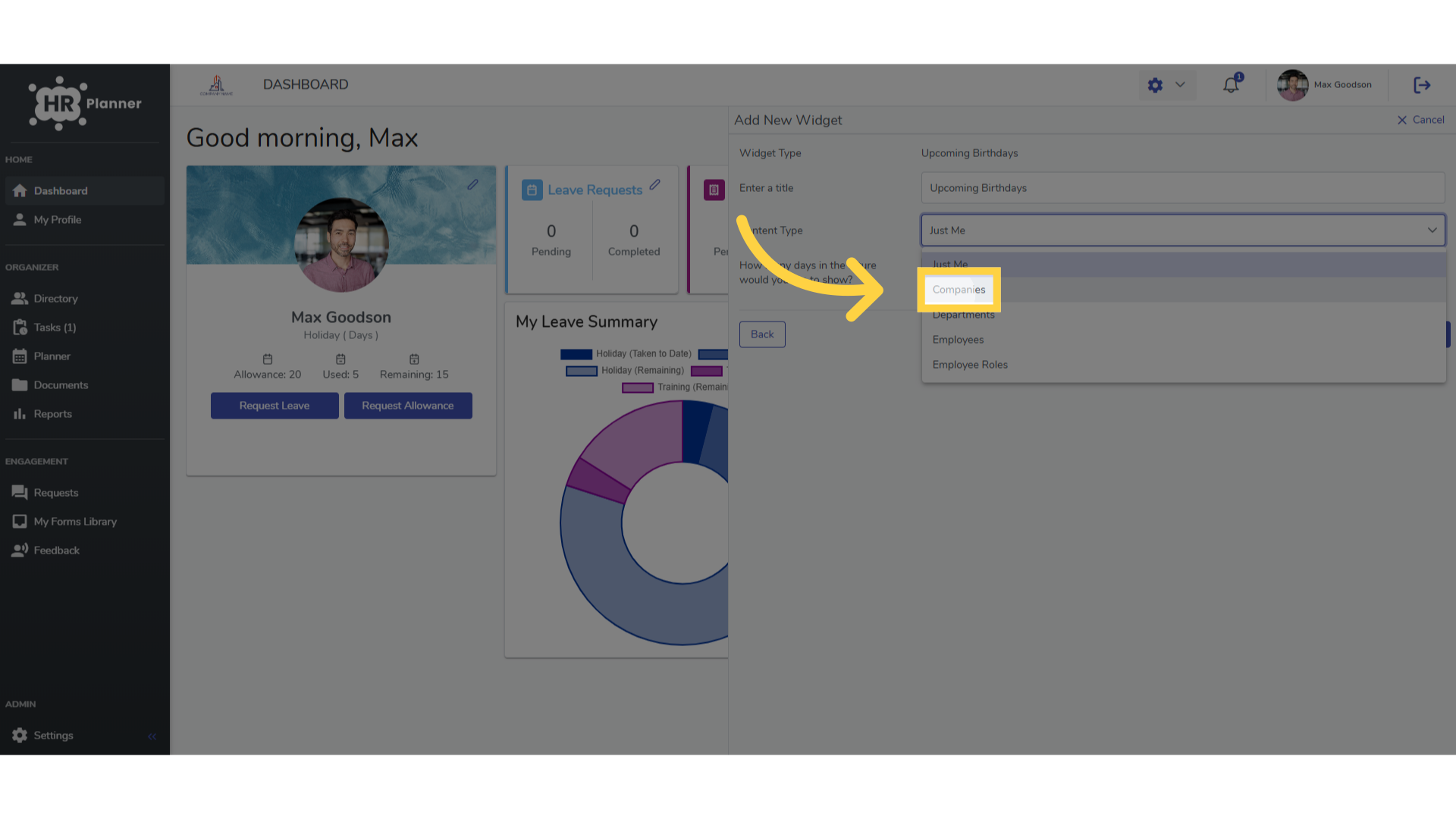Click the Feedback icon

coord(20,551)
